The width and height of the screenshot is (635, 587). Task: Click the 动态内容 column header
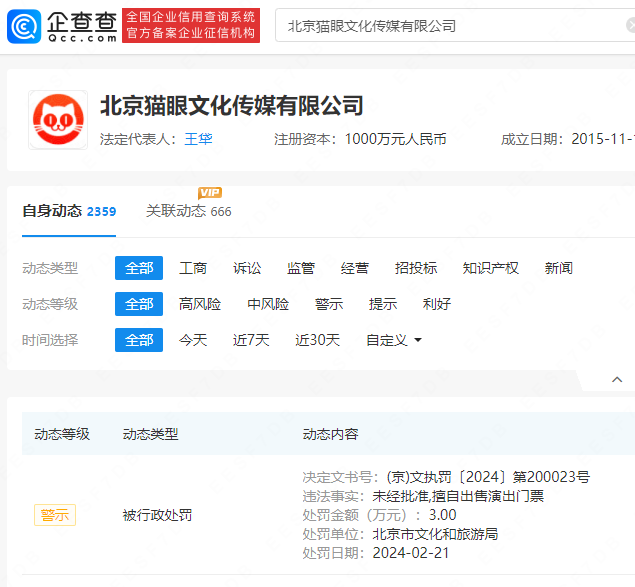click(330, 434)
